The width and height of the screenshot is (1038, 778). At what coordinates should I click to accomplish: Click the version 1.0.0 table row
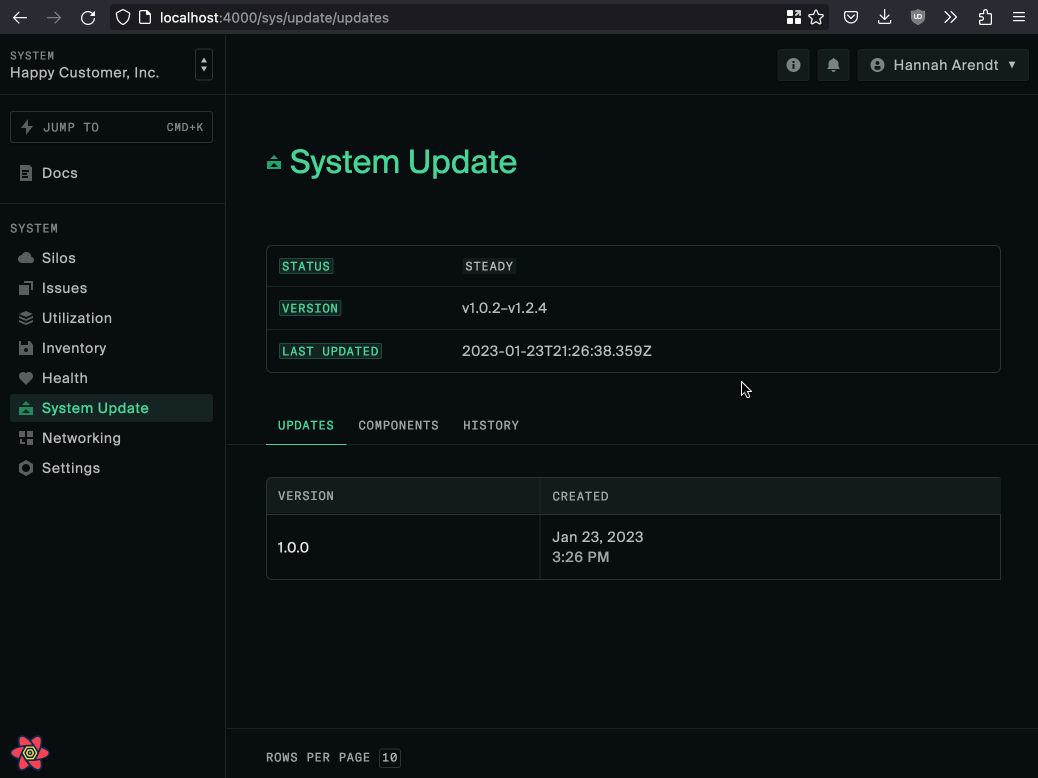point(633,547)
